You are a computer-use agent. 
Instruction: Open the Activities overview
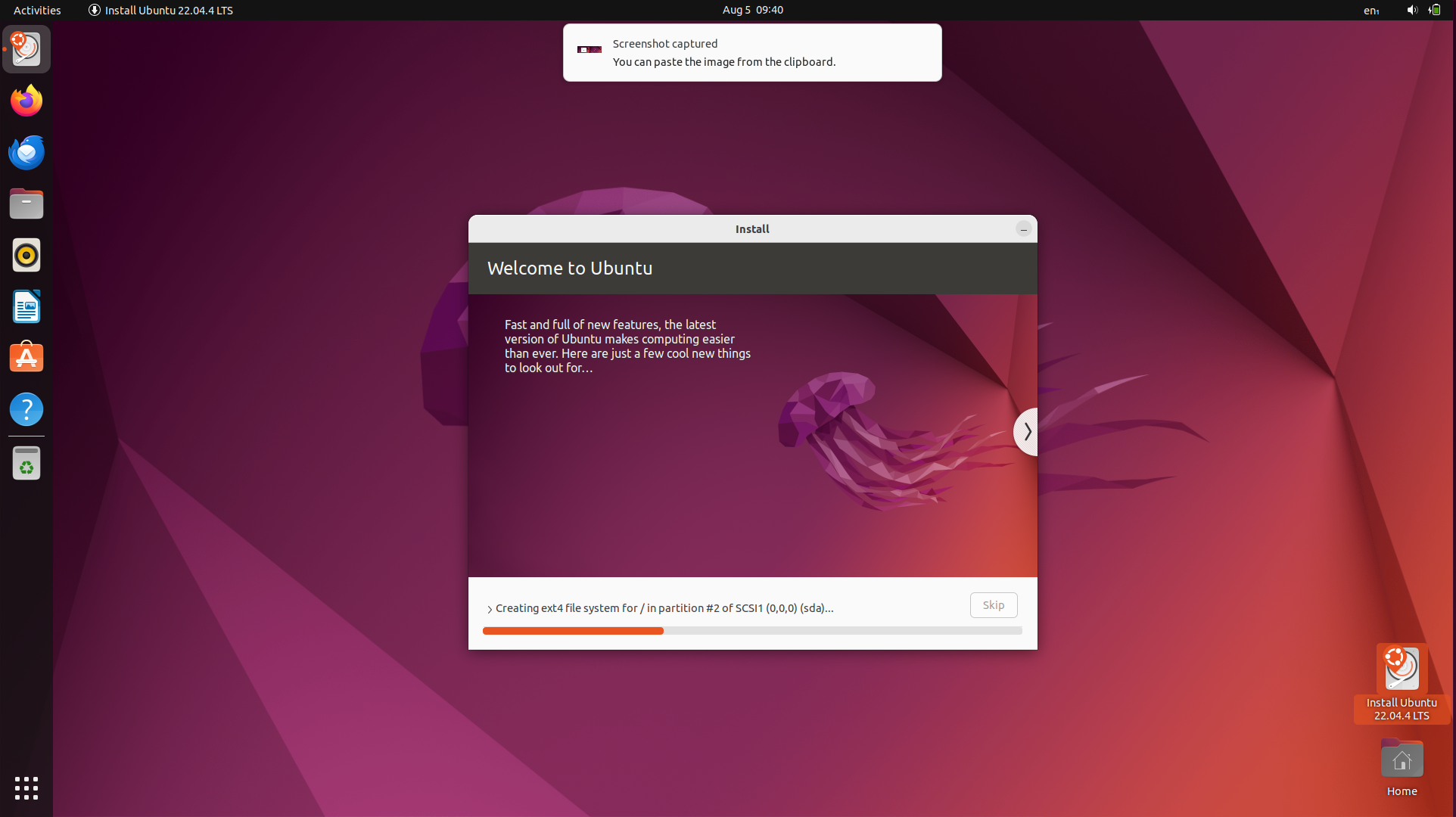[37, 10]
